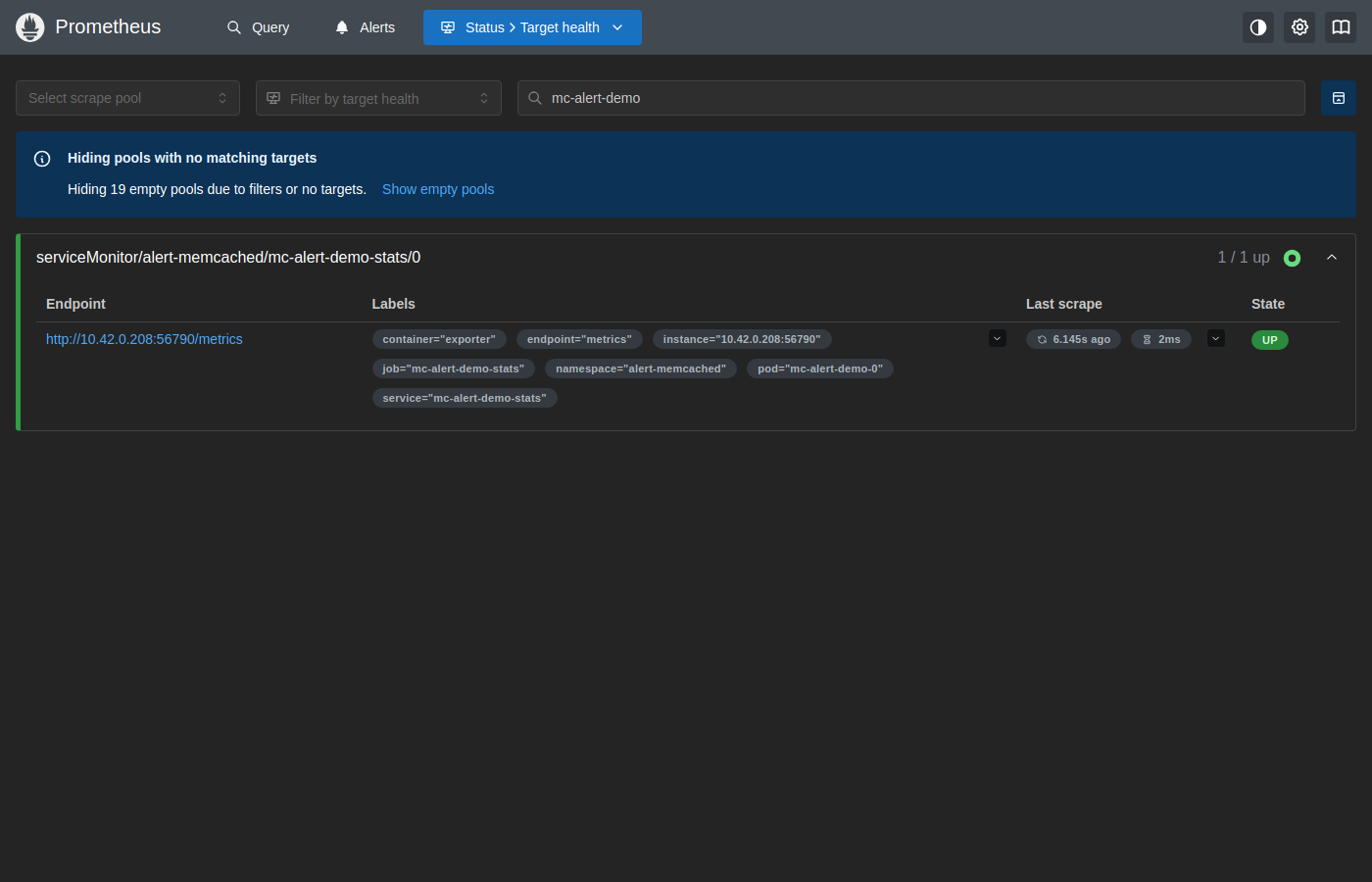Click the UP state badge
The image size is (1372, 882).
(x=1270, y=340)
